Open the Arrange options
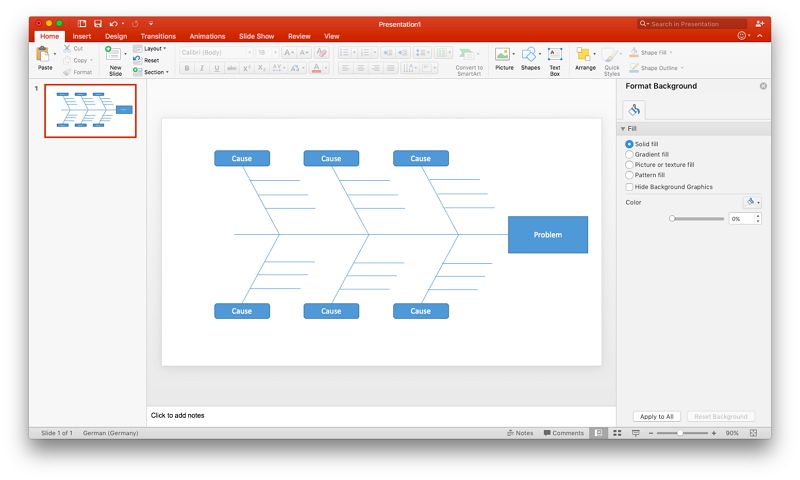Screen dimensions: 800x480 coord(585,56)
